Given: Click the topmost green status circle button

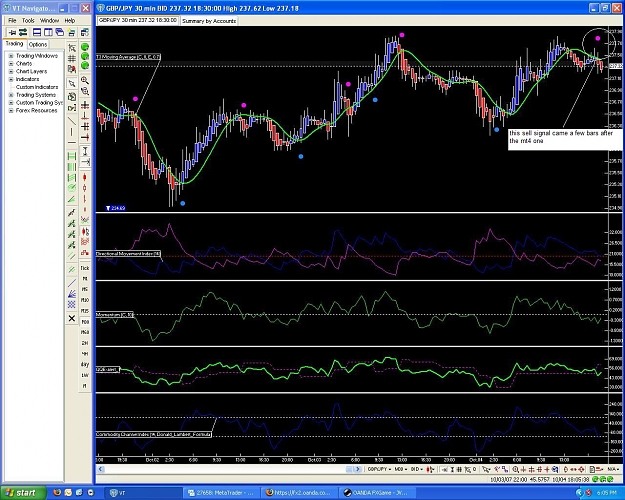Looking at the screenshot, I should 85,47.
